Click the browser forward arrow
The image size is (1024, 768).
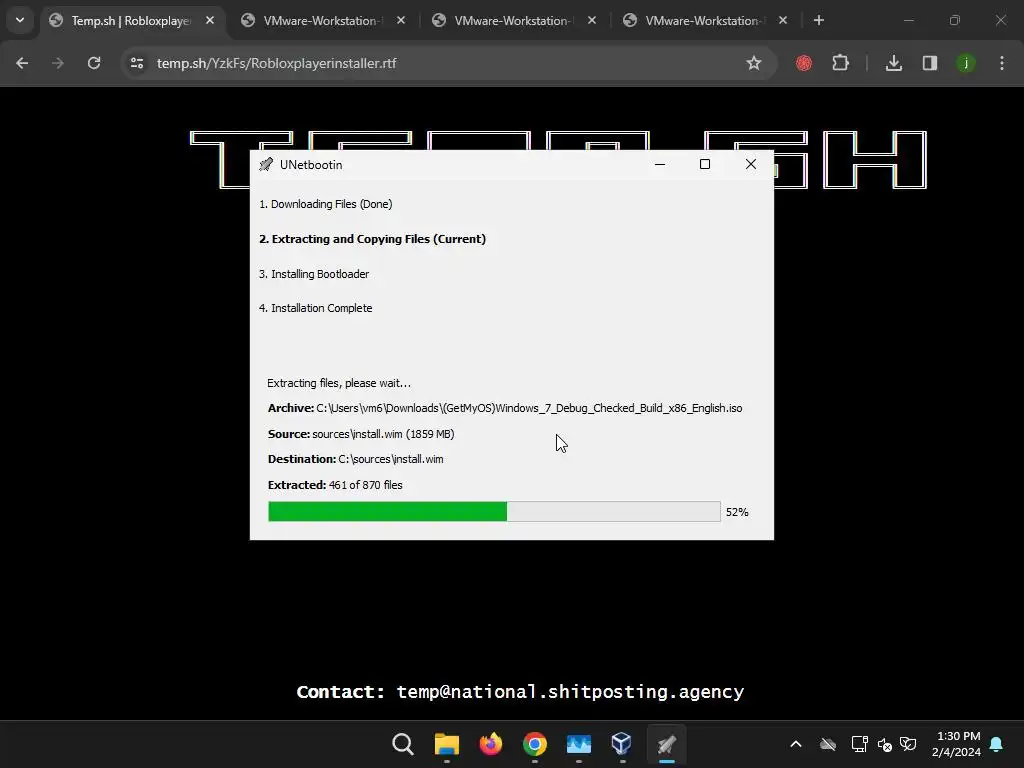(x=58, y=63)
